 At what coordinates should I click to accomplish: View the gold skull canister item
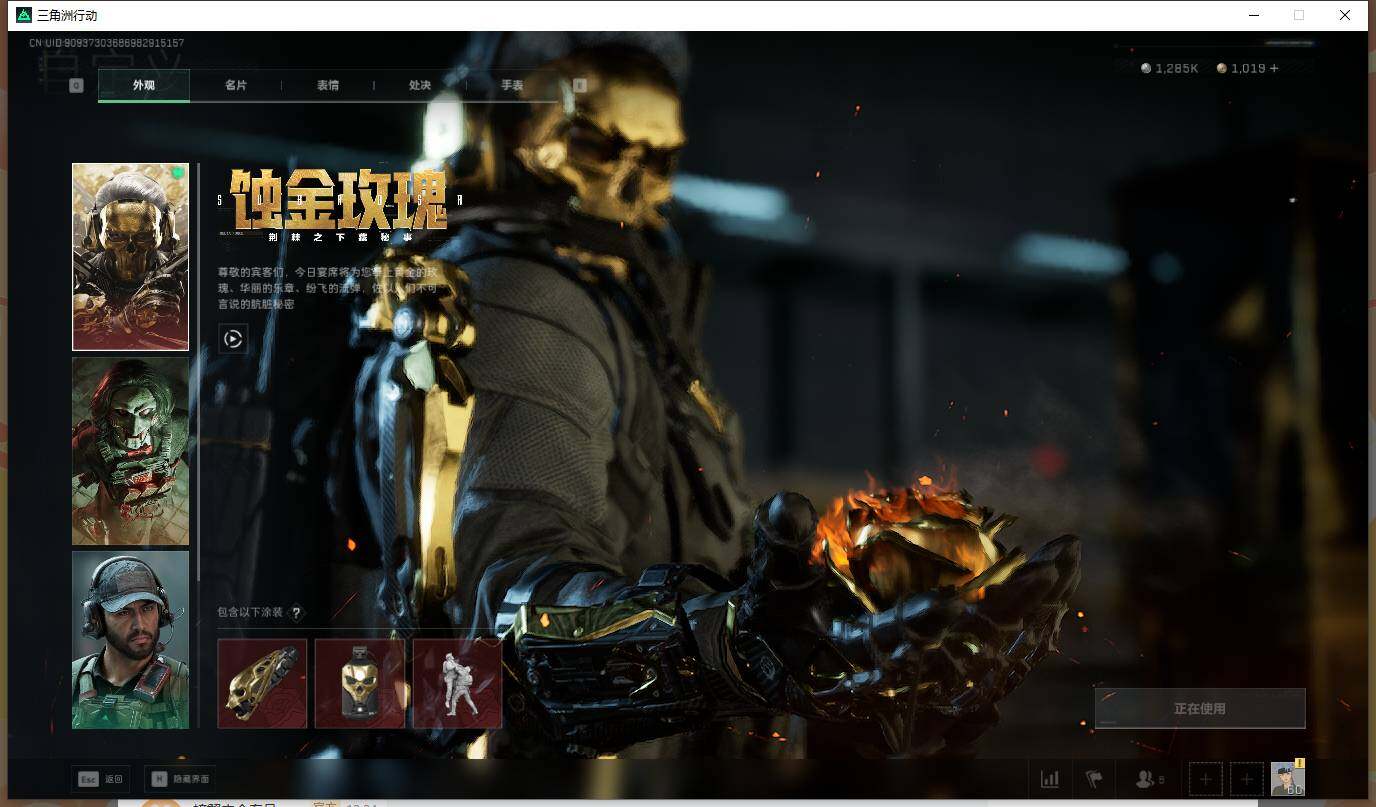tap(360, 684)
